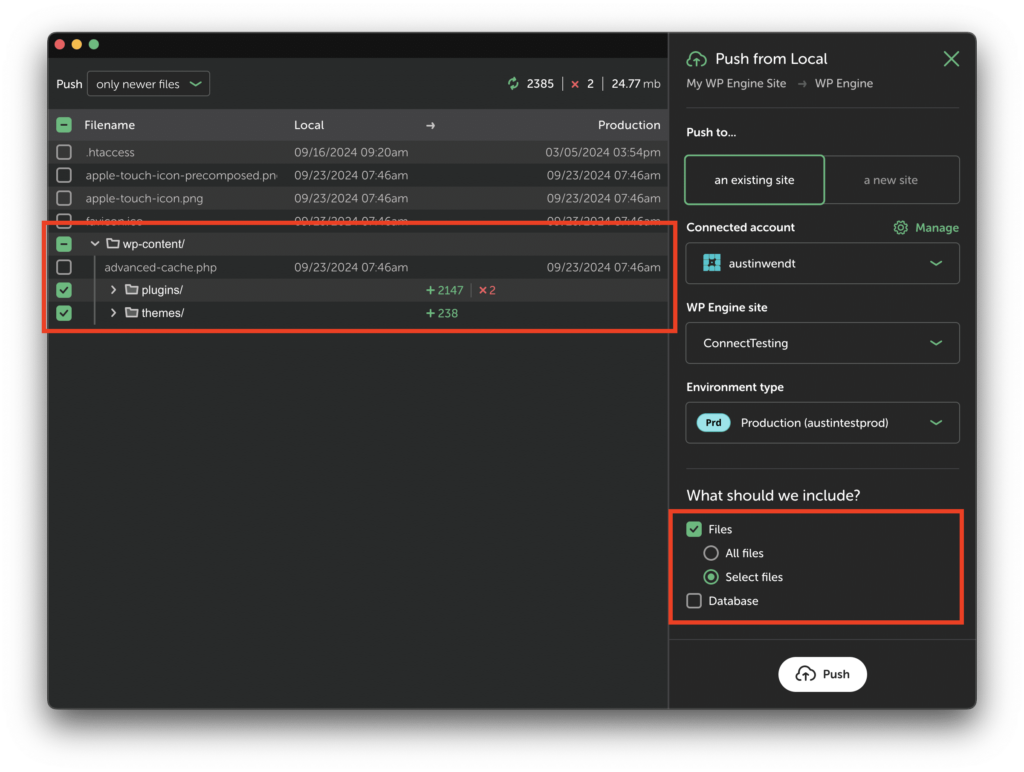This screenshot has width=1024, height=772.
Task: Expand the plugins folder chevron
Action: (x=113, y=290)
